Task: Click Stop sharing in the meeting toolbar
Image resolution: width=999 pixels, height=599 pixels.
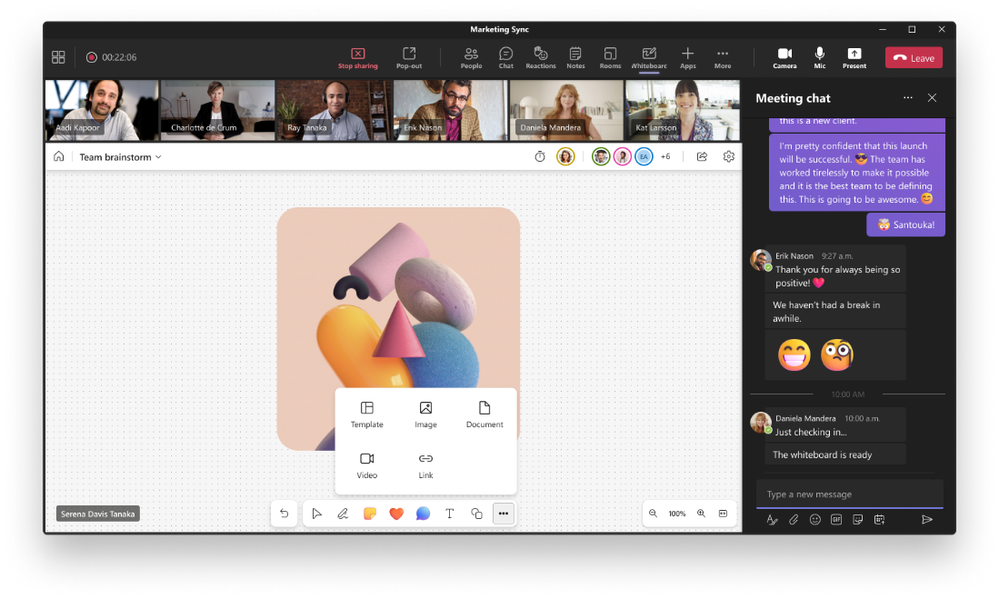Action: [358, 58]
